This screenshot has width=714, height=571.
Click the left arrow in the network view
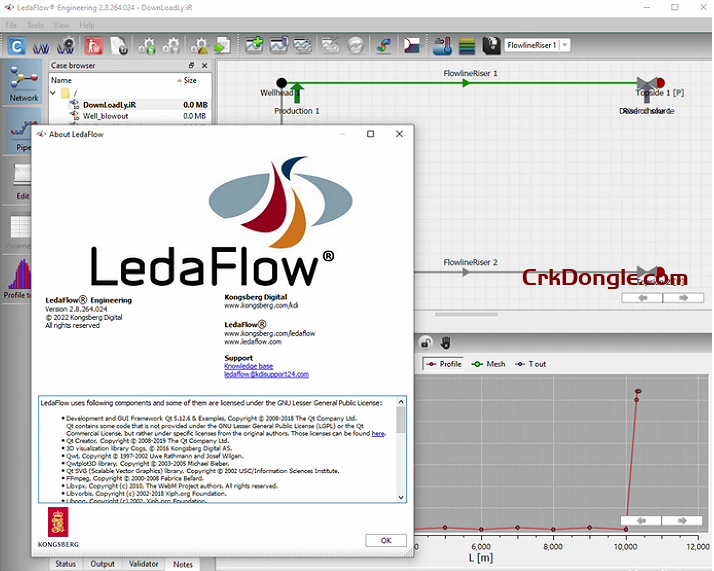pyautogui.click(x=642, y=298)
